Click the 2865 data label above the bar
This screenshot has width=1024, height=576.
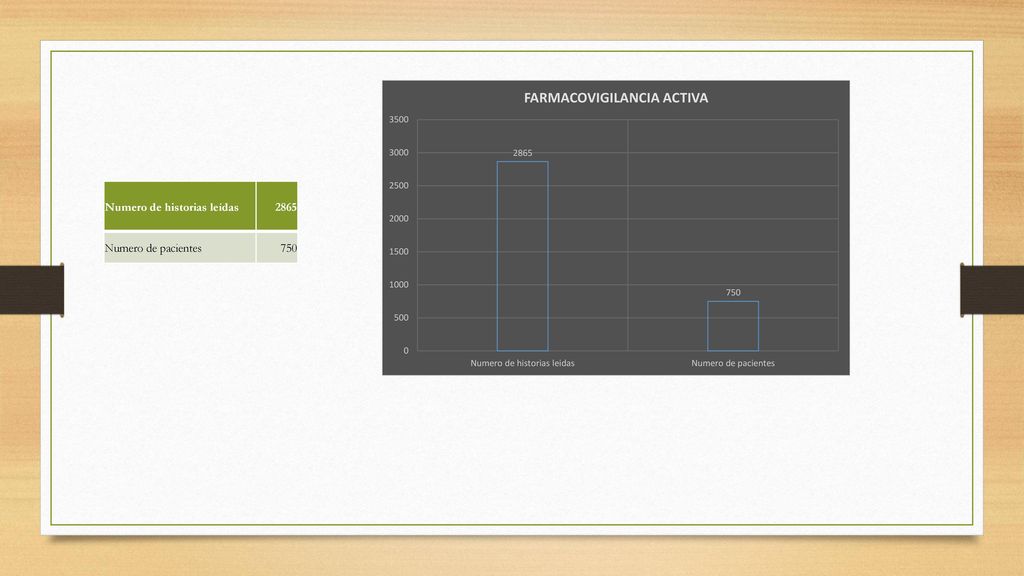click(522, 153)
